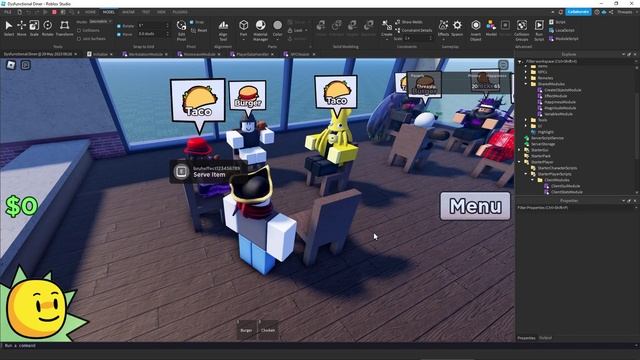Switch to the VIEW ribbon tab
Screen dimensions: 640x360
click(x=161, y=12)
